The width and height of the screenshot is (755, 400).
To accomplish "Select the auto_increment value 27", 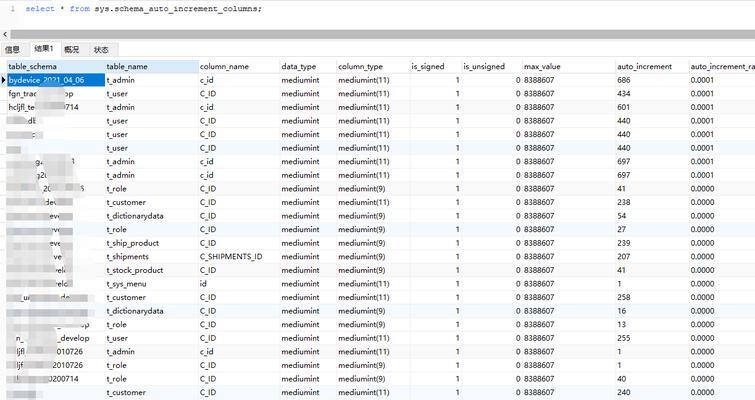I will [622, 229].
